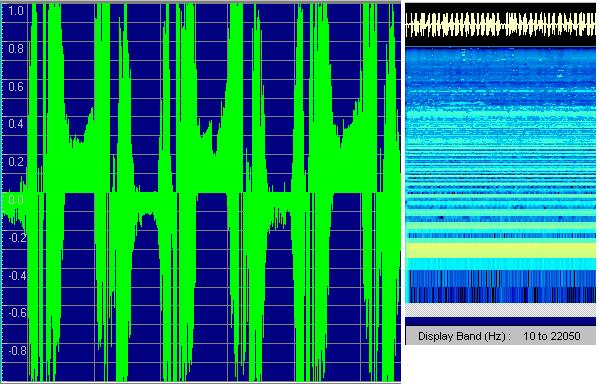Click the -0.2 amplitude axis label
The height and width of the screenshot is (386, 599).
point(17,237)
